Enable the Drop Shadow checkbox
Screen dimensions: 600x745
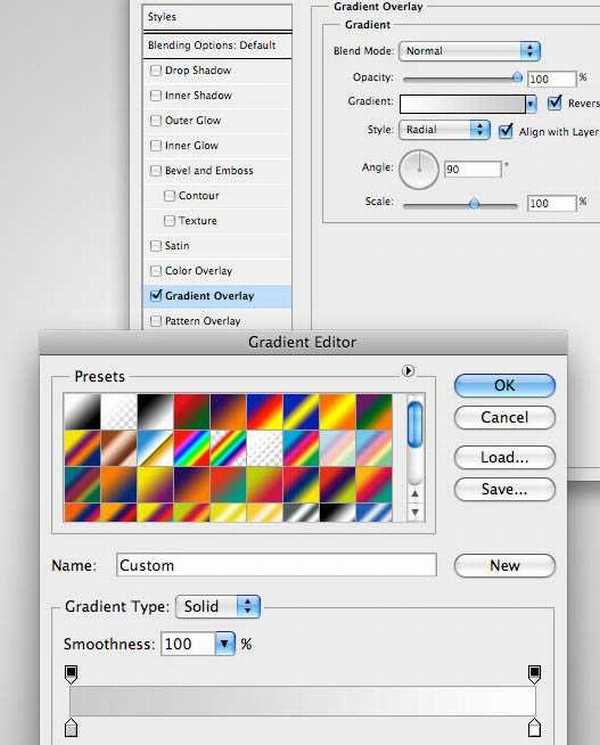pos(155,71)
